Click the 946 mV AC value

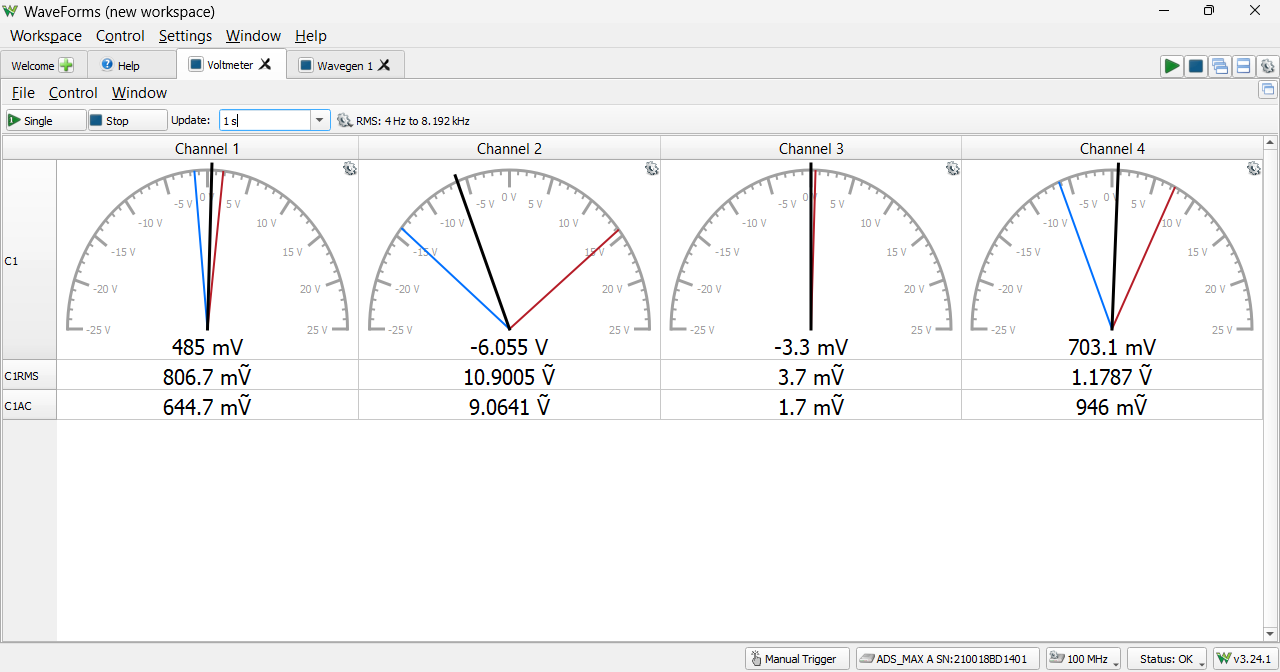1112,407
